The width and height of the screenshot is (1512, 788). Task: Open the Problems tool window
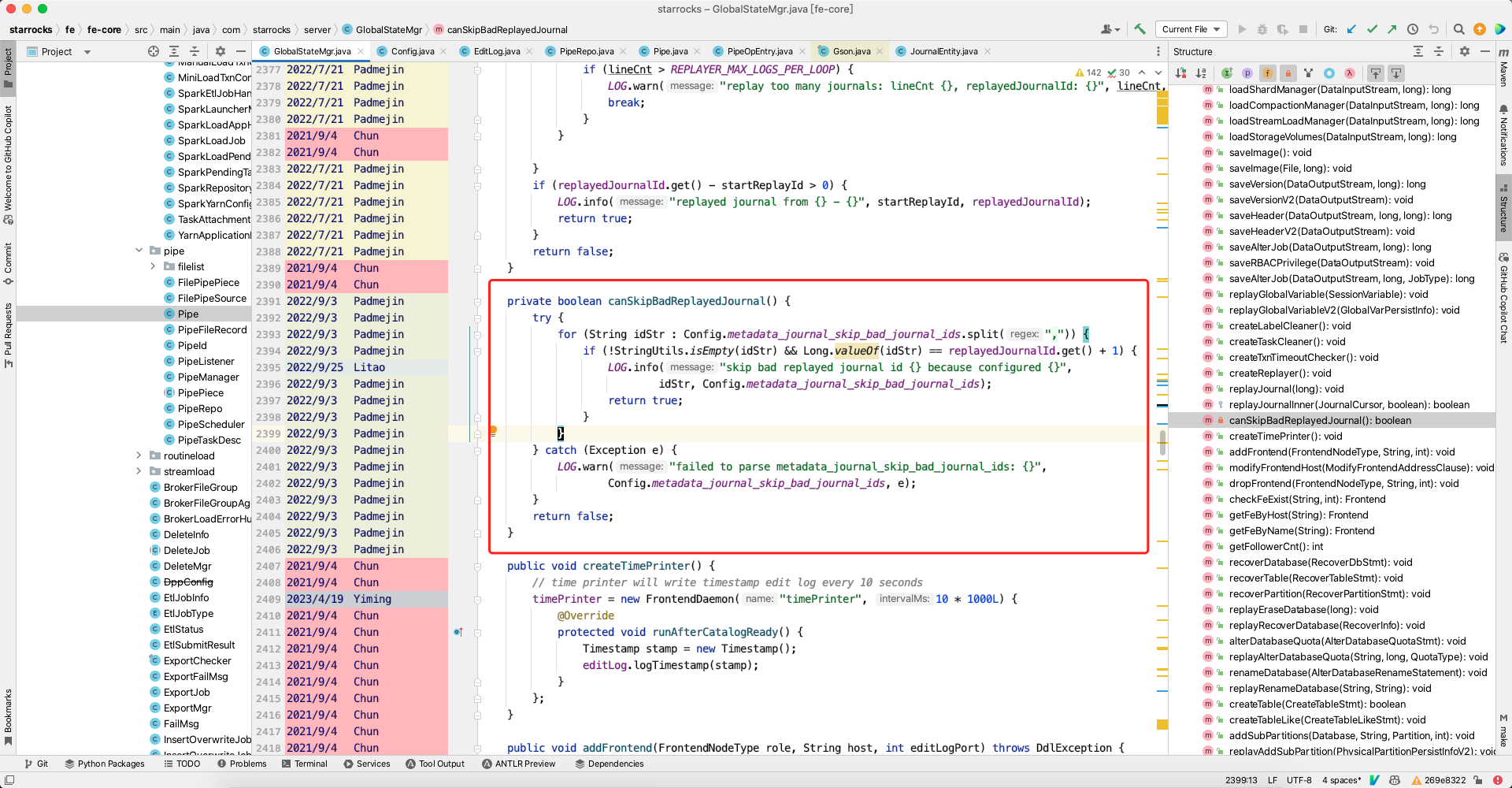[242, 764]
